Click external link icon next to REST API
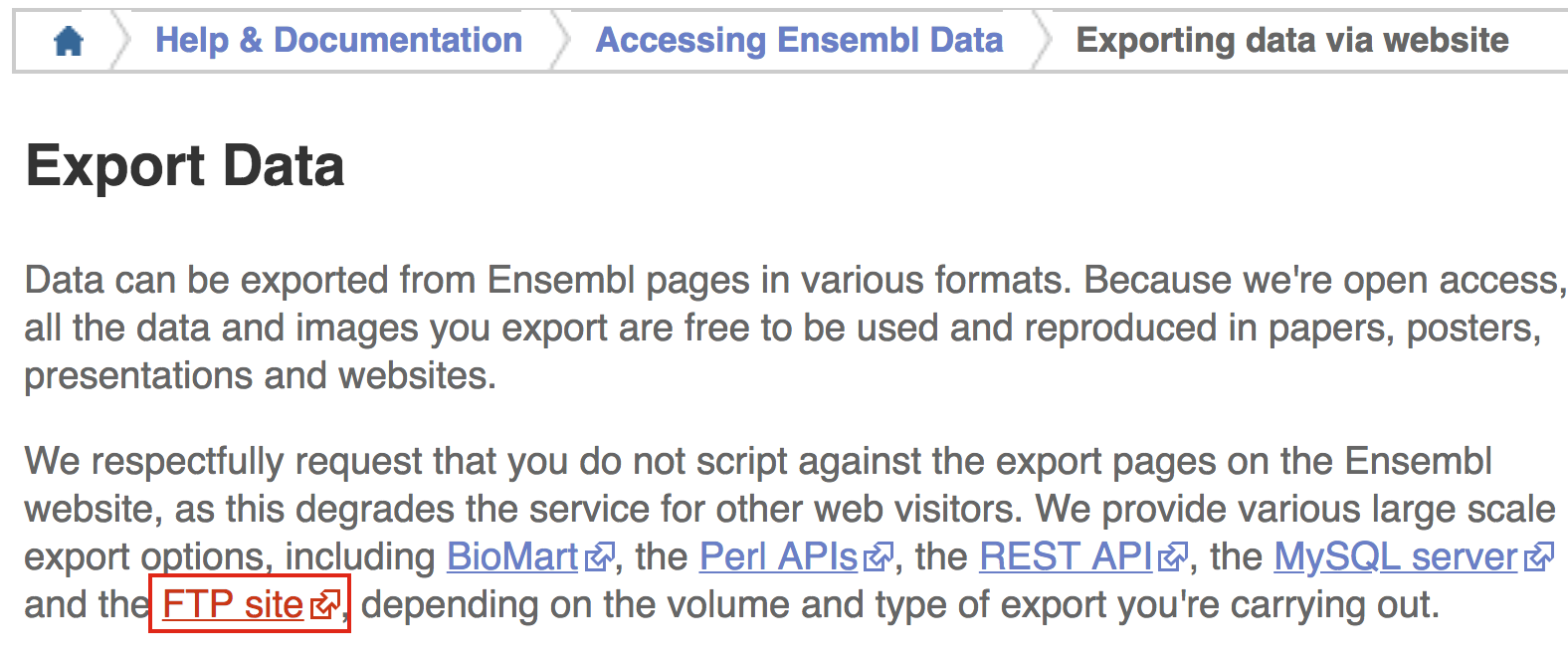Viewport: 1568px width, 661px height. [1173, 557]
